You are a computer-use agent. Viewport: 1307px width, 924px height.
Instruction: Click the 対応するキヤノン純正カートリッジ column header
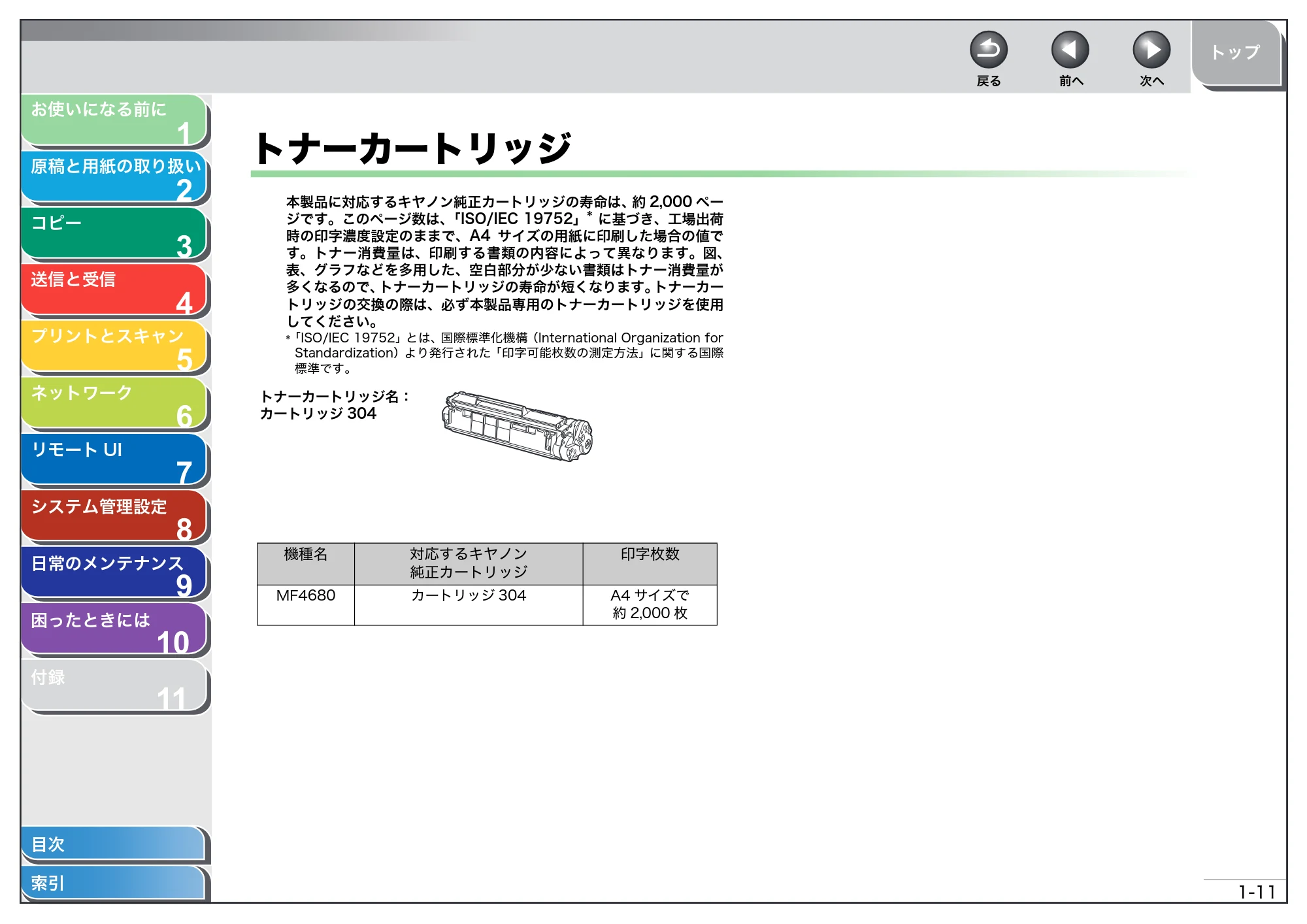tap(469, 564)
